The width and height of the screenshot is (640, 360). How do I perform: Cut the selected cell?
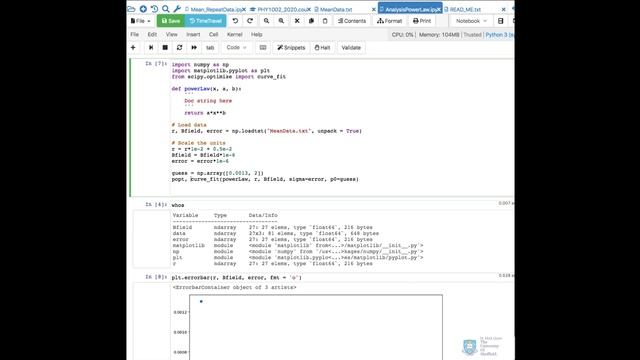click(297, 21)
